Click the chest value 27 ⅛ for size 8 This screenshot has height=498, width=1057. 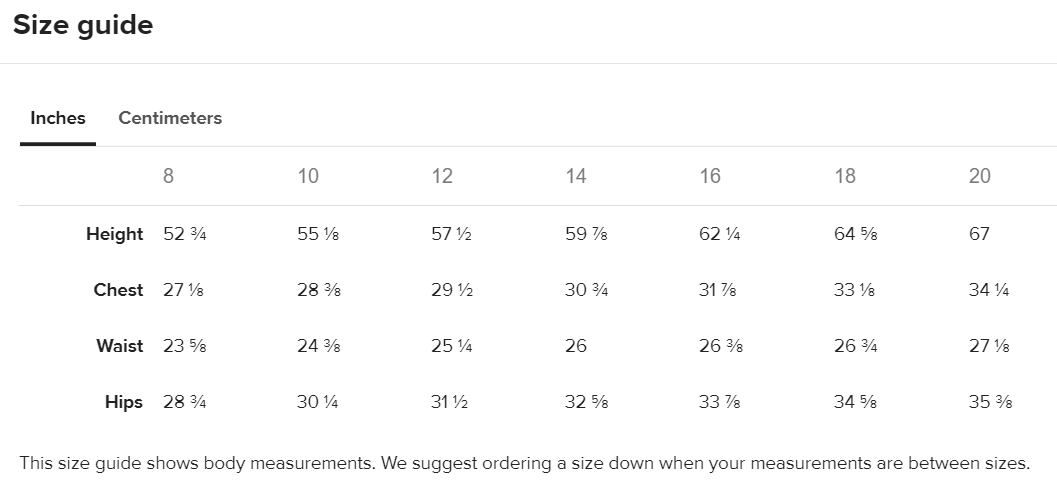pyautogui.click(x=184, y=290)
